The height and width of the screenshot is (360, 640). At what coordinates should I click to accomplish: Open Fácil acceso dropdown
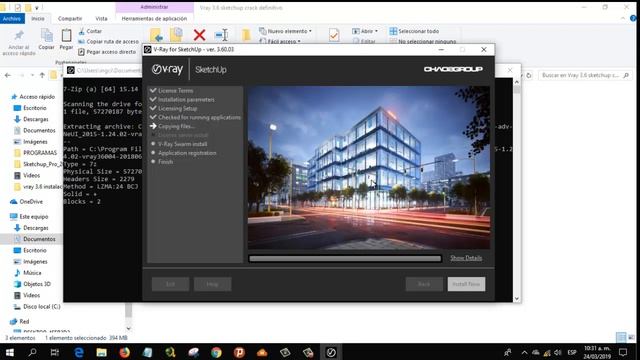(x=280, y=41)
